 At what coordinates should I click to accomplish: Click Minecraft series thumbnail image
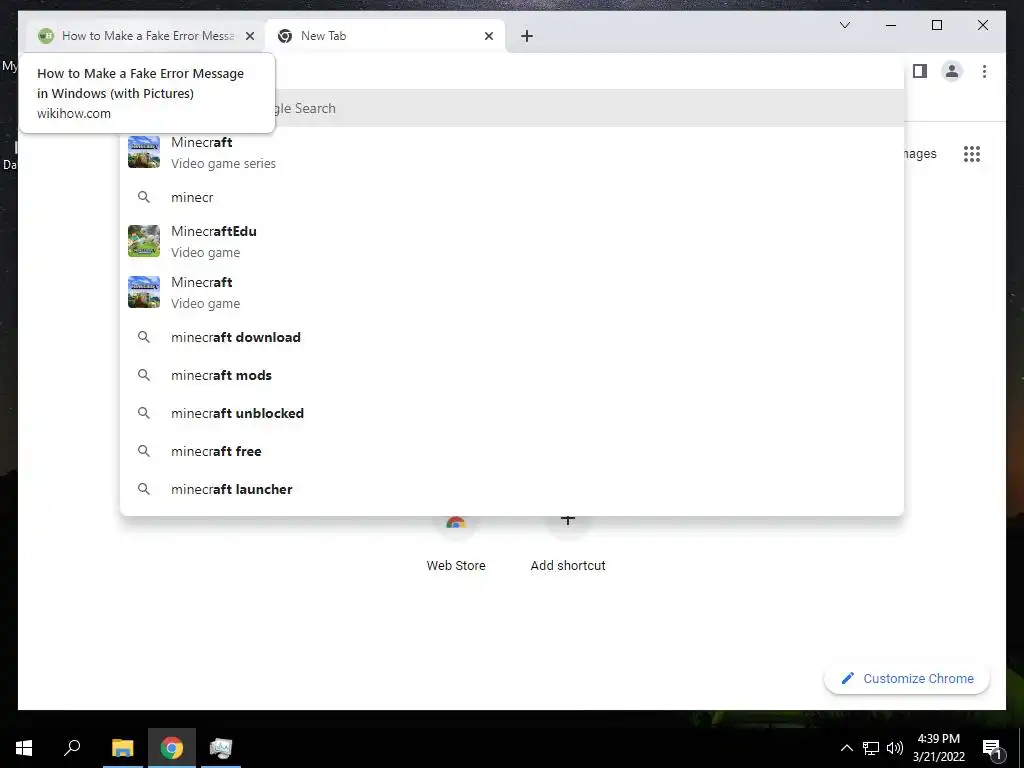click(144, 152)
